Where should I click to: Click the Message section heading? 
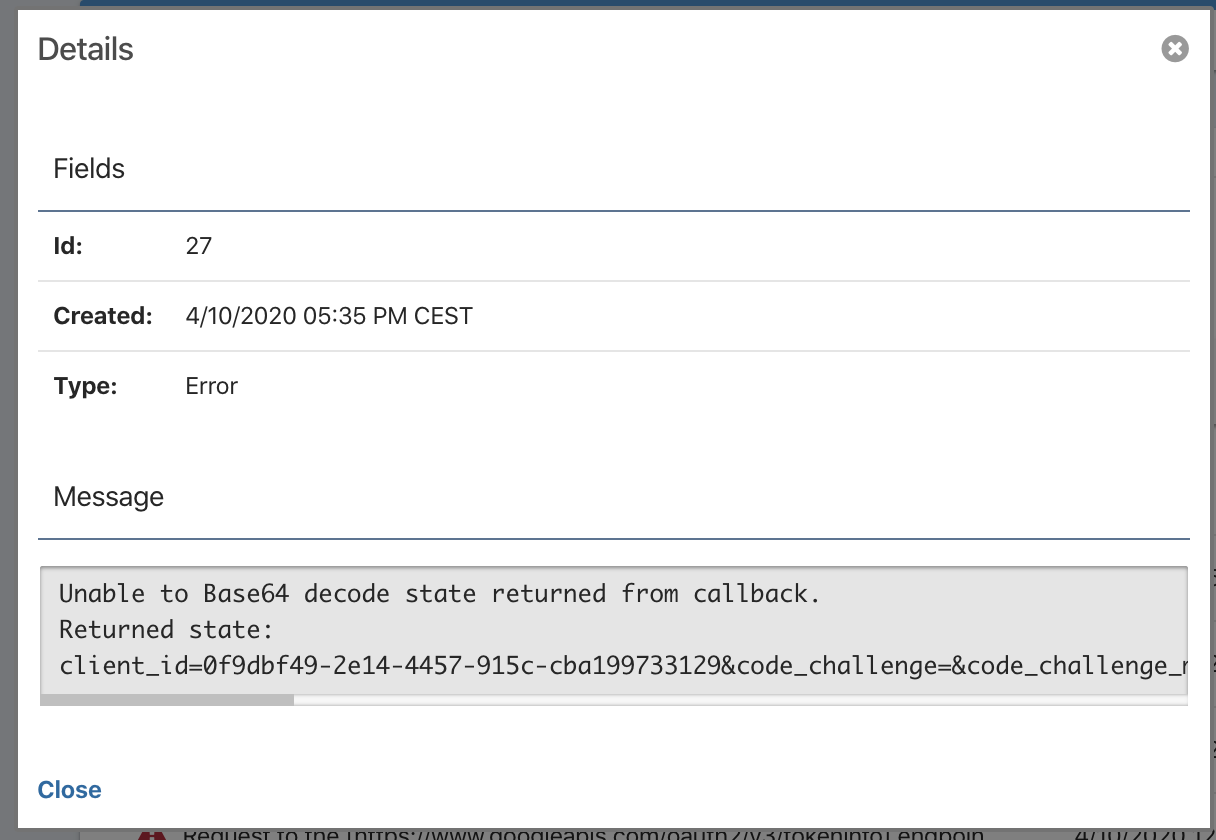109,497
